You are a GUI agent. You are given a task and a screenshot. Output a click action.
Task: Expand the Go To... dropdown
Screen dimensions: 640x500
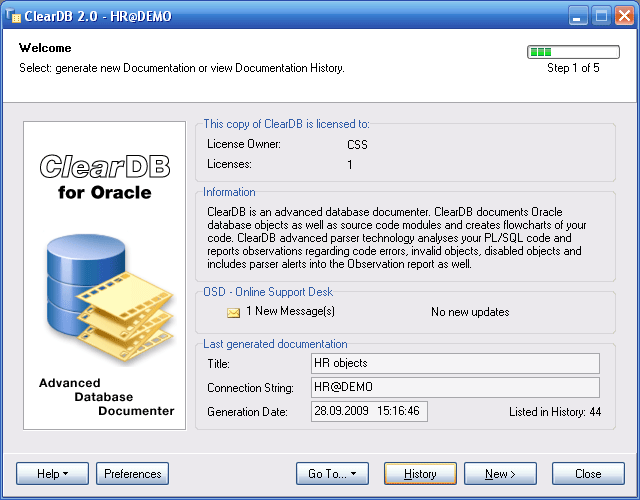click(332, 473)
